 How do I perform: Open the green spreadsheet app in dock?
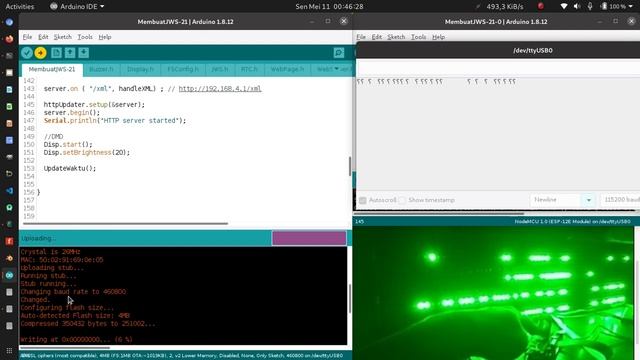point(9,107)
